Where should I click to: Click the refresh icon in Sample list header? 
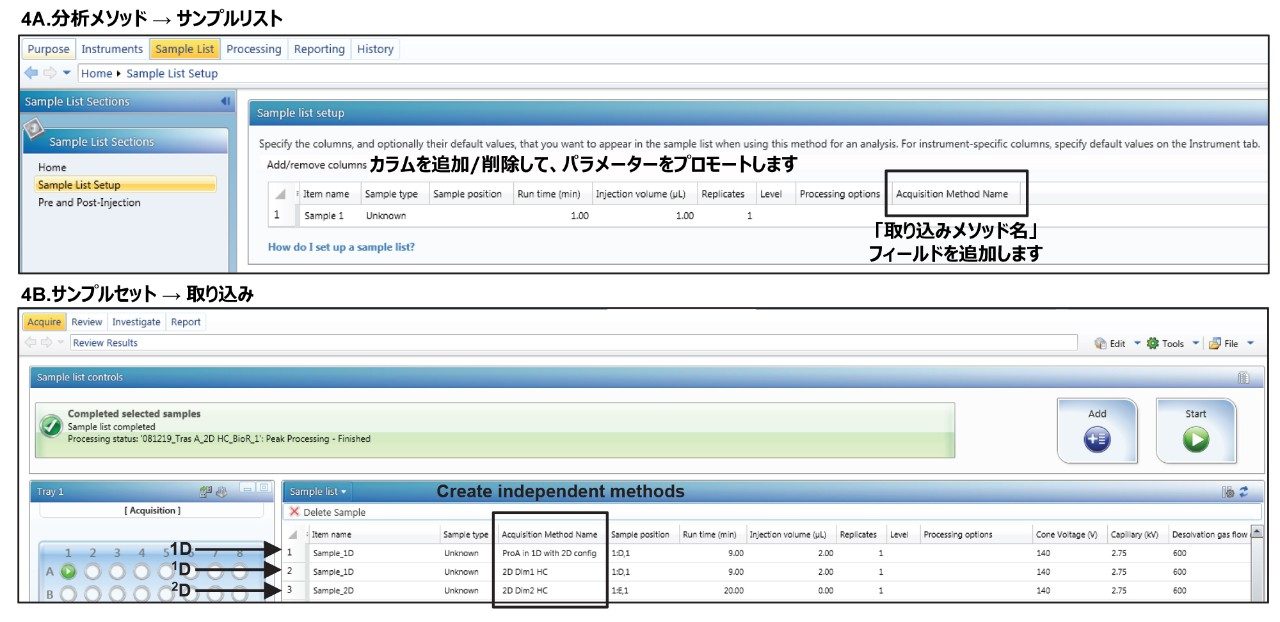click(x=1243, y=492)
